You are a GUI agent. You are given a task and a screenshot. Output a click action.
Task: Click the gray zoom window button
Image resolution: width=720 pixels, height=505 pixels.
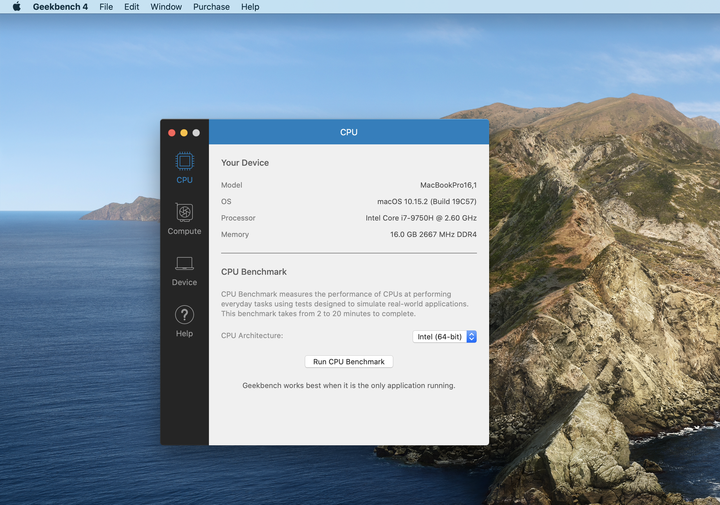point(196,133)
